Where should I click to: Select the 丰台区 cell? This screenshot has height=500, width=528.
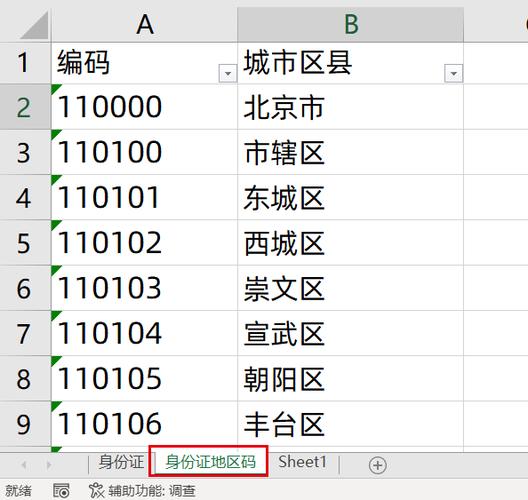point(350,424)
